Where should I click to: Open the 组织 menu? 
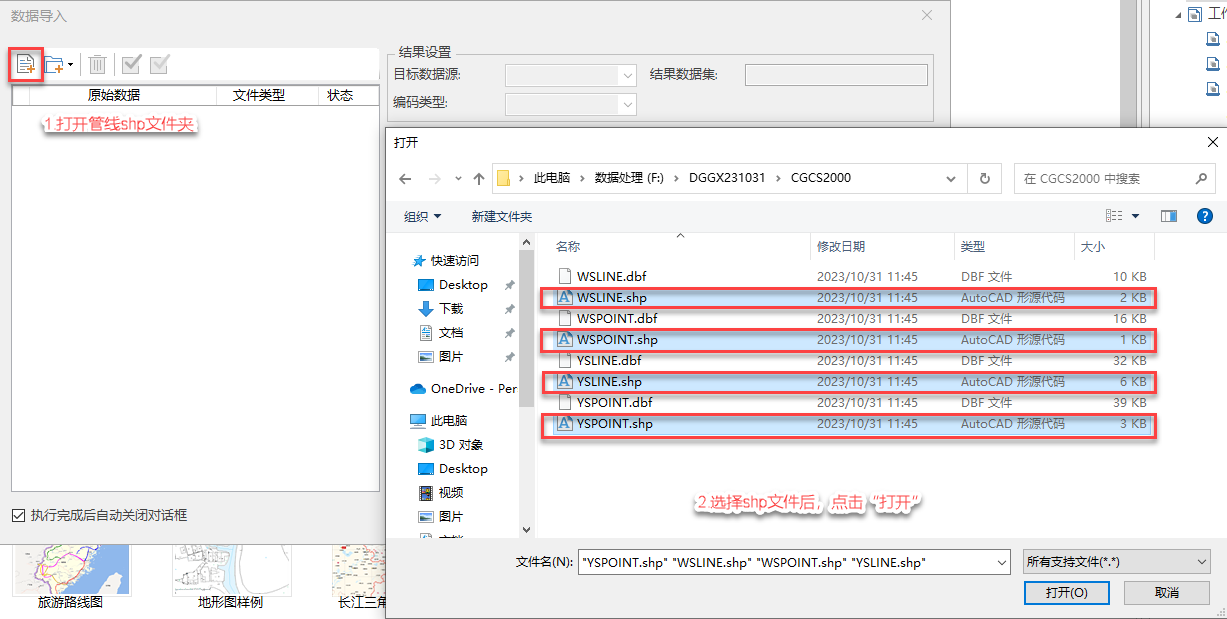[423, 216]
